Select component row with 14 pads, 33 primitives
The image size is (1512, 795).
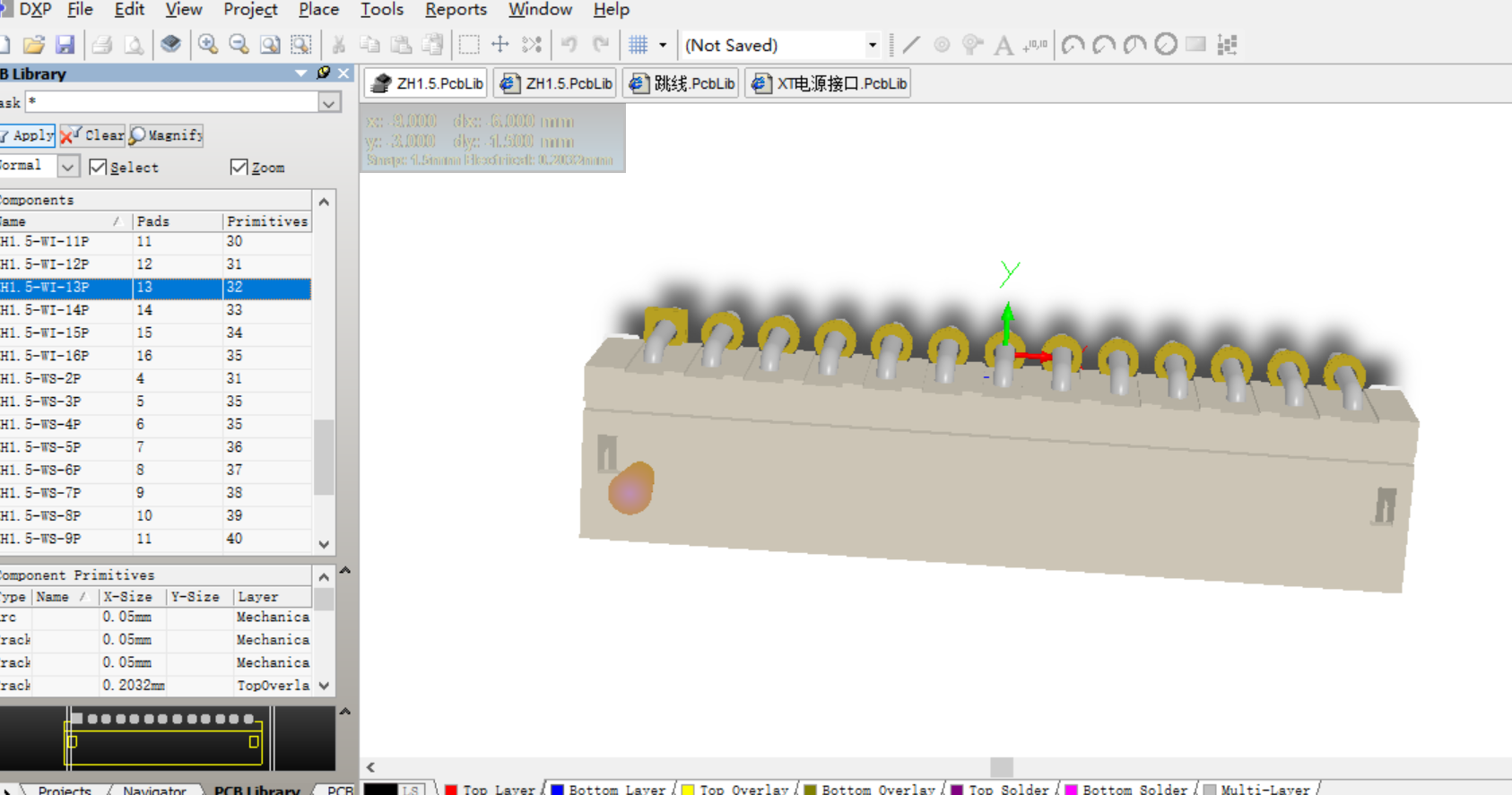[156, 310]
